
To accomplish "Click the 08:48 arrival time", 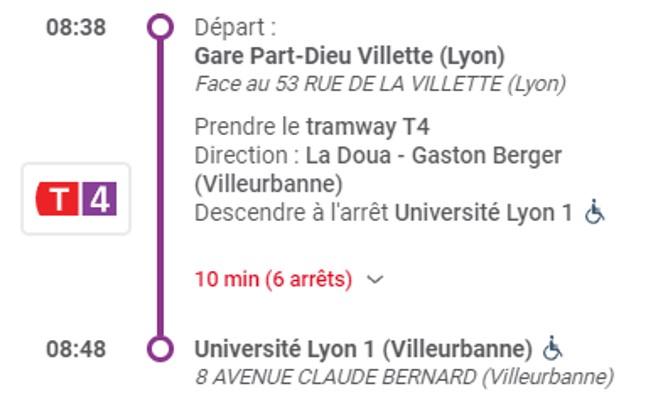I will point(76,349).
